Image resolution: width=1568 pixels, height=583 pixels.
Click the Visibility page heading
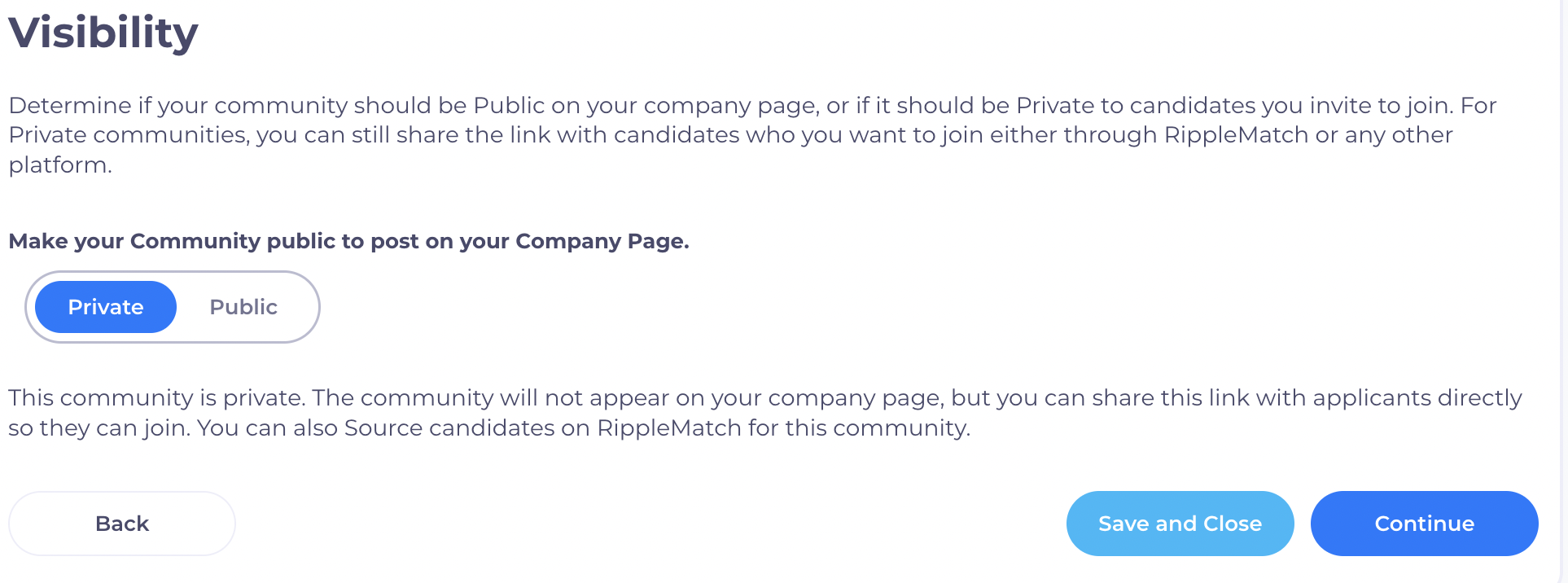coord(103,33)
